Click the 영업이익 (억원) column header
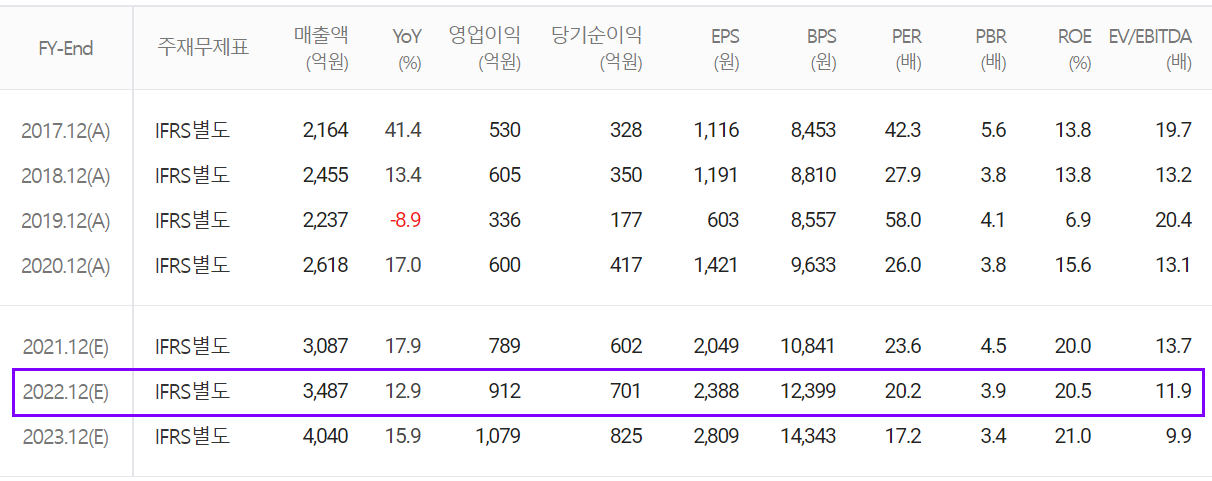 click(485, 48)
